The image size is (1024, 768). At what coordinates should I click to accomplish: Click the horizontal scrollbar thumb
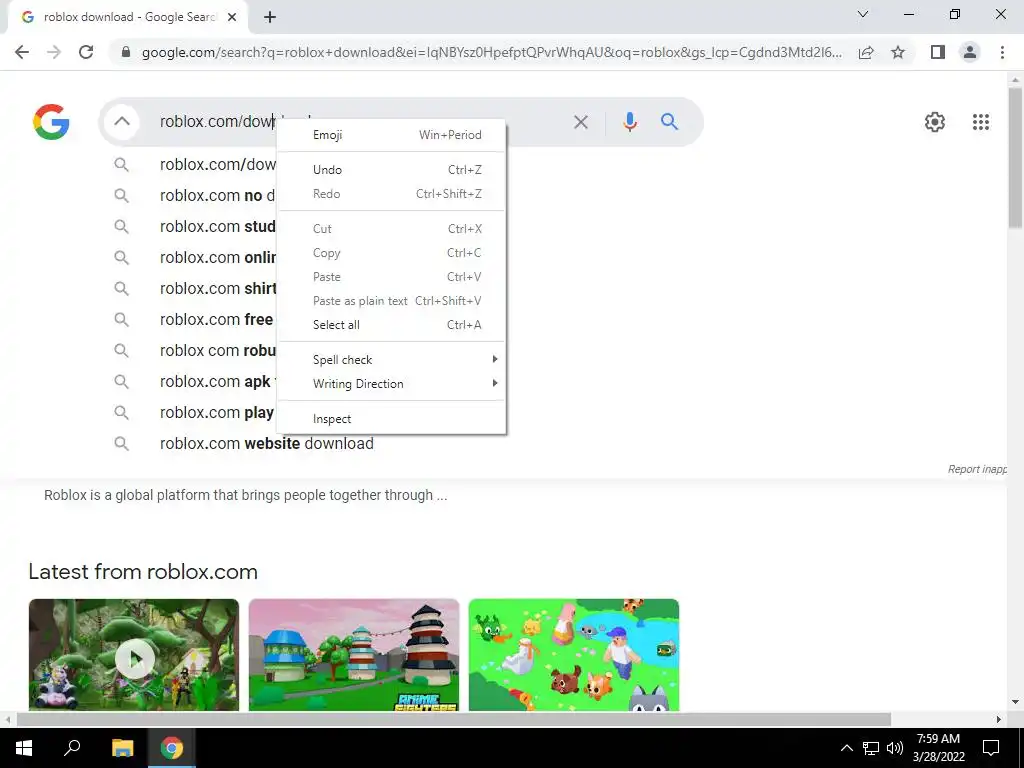(454, 719)
